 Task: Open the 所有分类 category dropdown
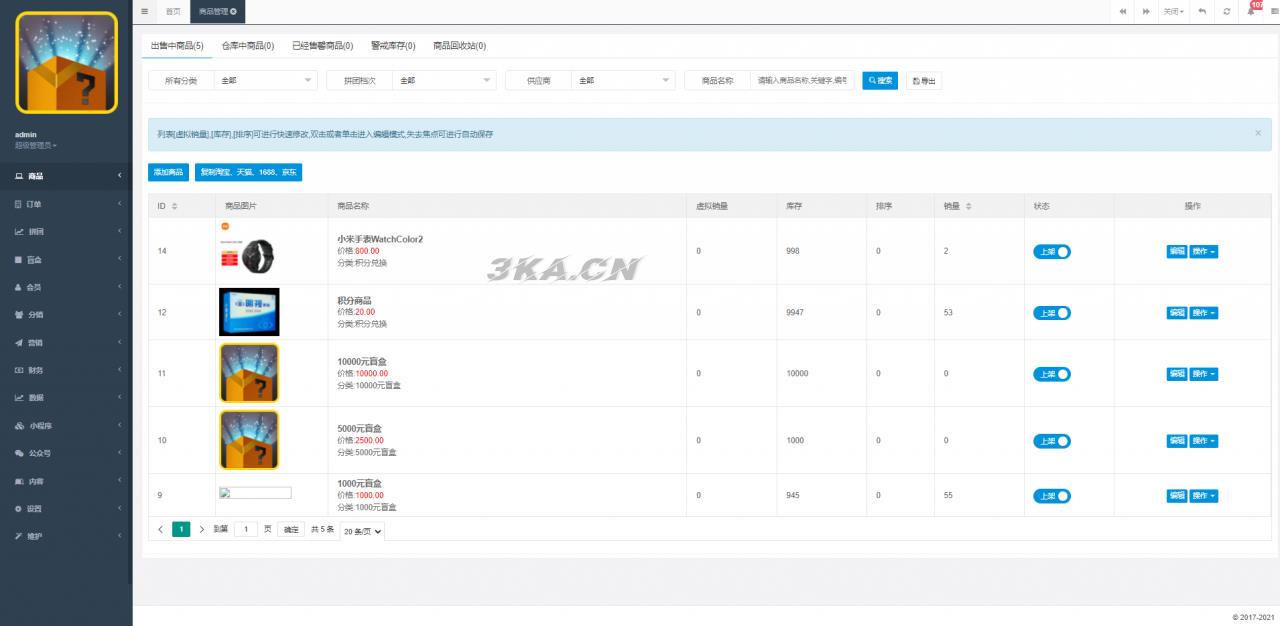click(x=265, y=81)
